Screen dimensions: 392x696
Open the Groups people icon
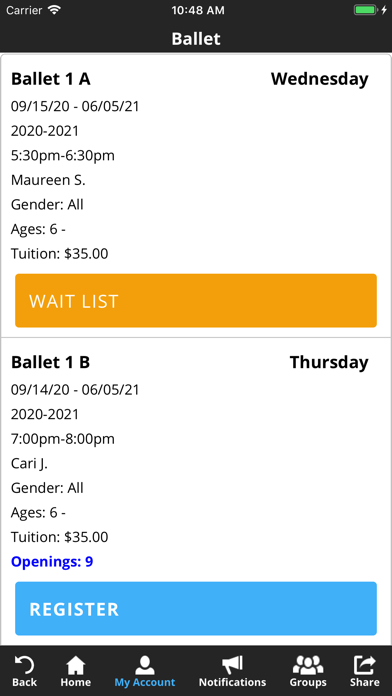click(x=308, y=665)
